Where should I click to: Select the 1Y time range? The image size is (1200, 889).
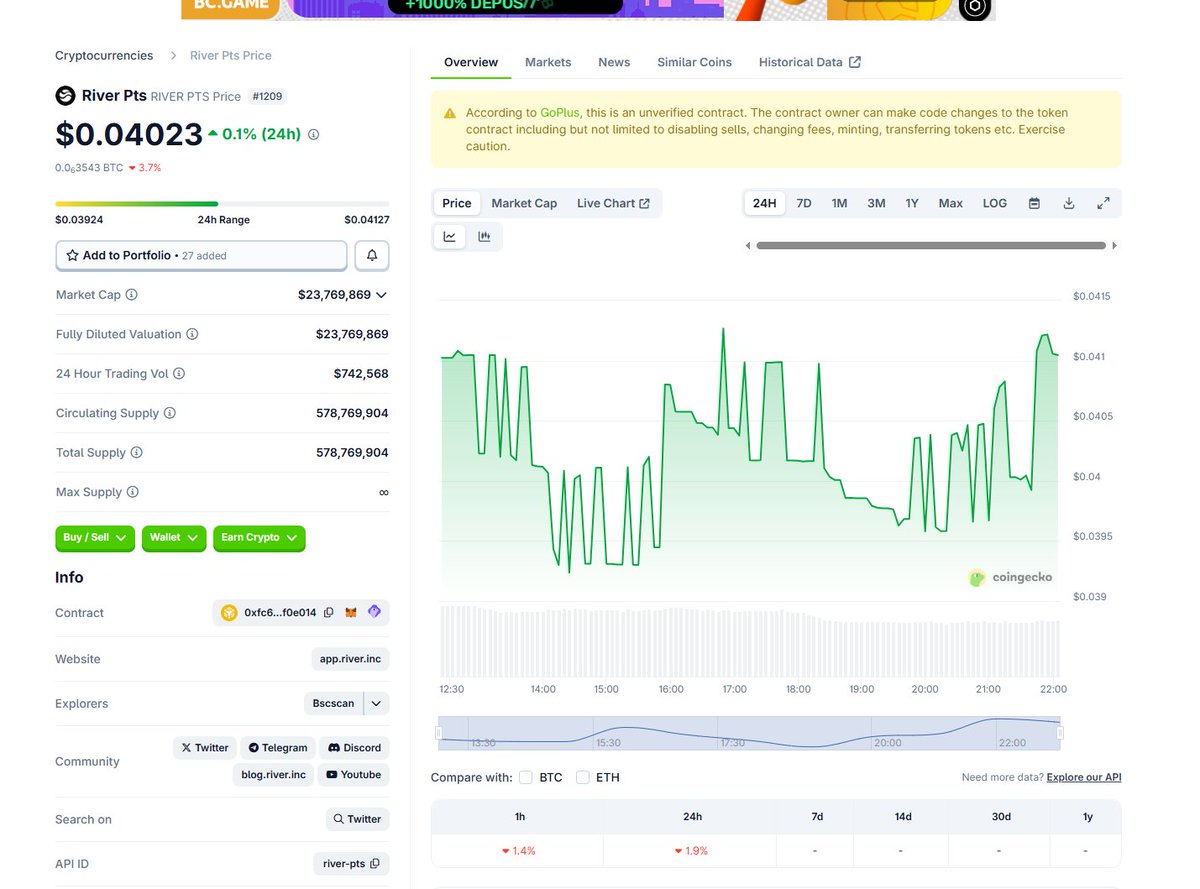pos(912,203)
